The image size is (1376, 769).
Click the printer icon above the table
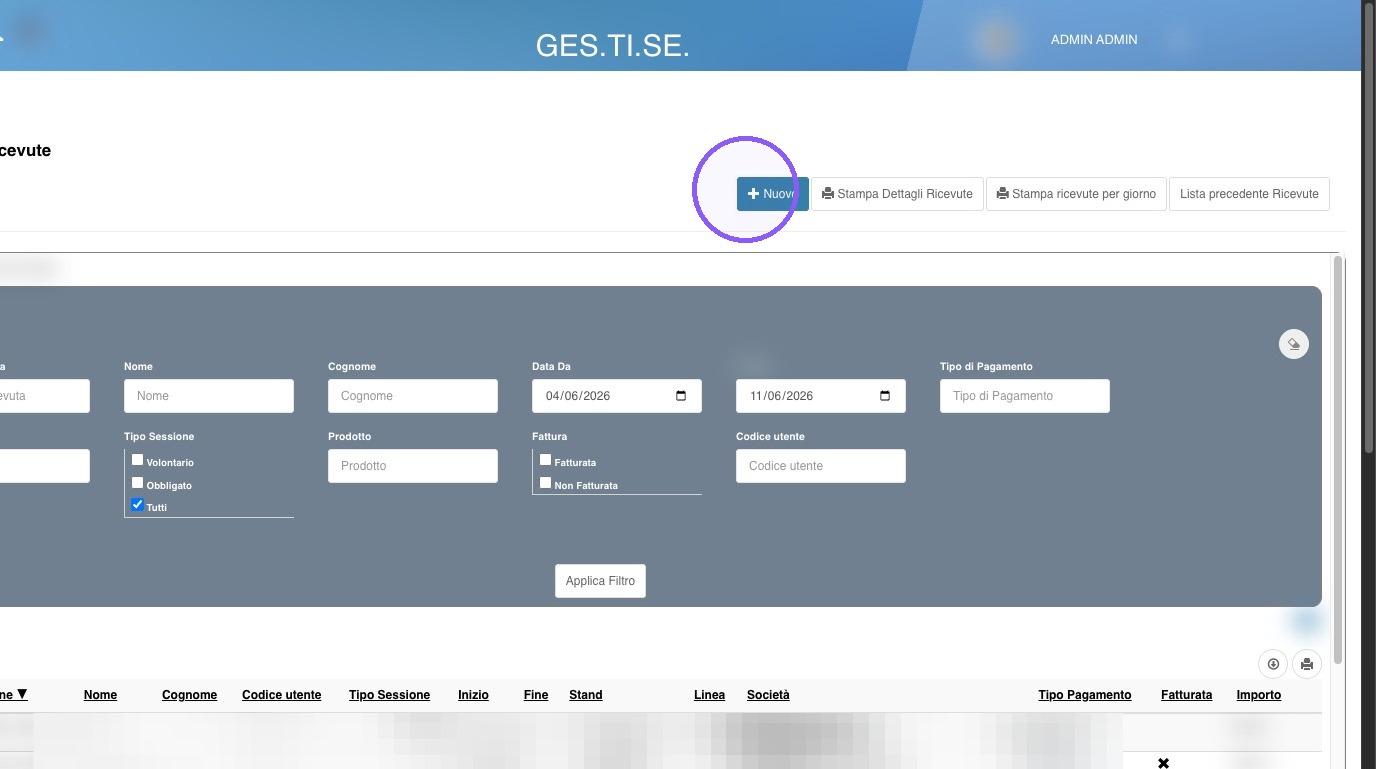pyautogui.click(x=1307, y=664)
